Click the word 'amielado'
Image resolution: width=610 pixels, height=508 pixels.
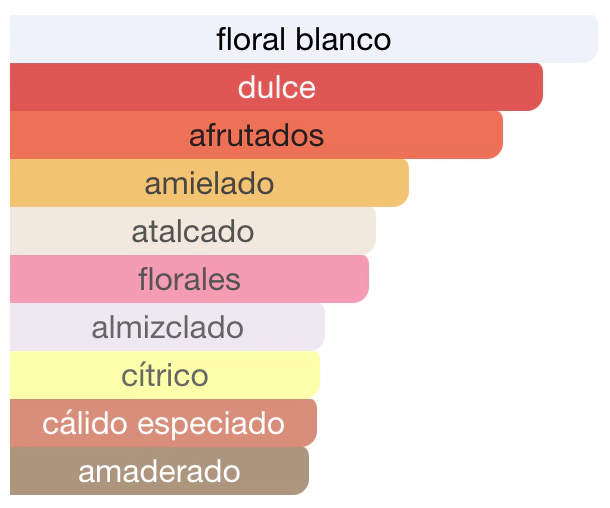pyautogui.click(x=209, y=183)
